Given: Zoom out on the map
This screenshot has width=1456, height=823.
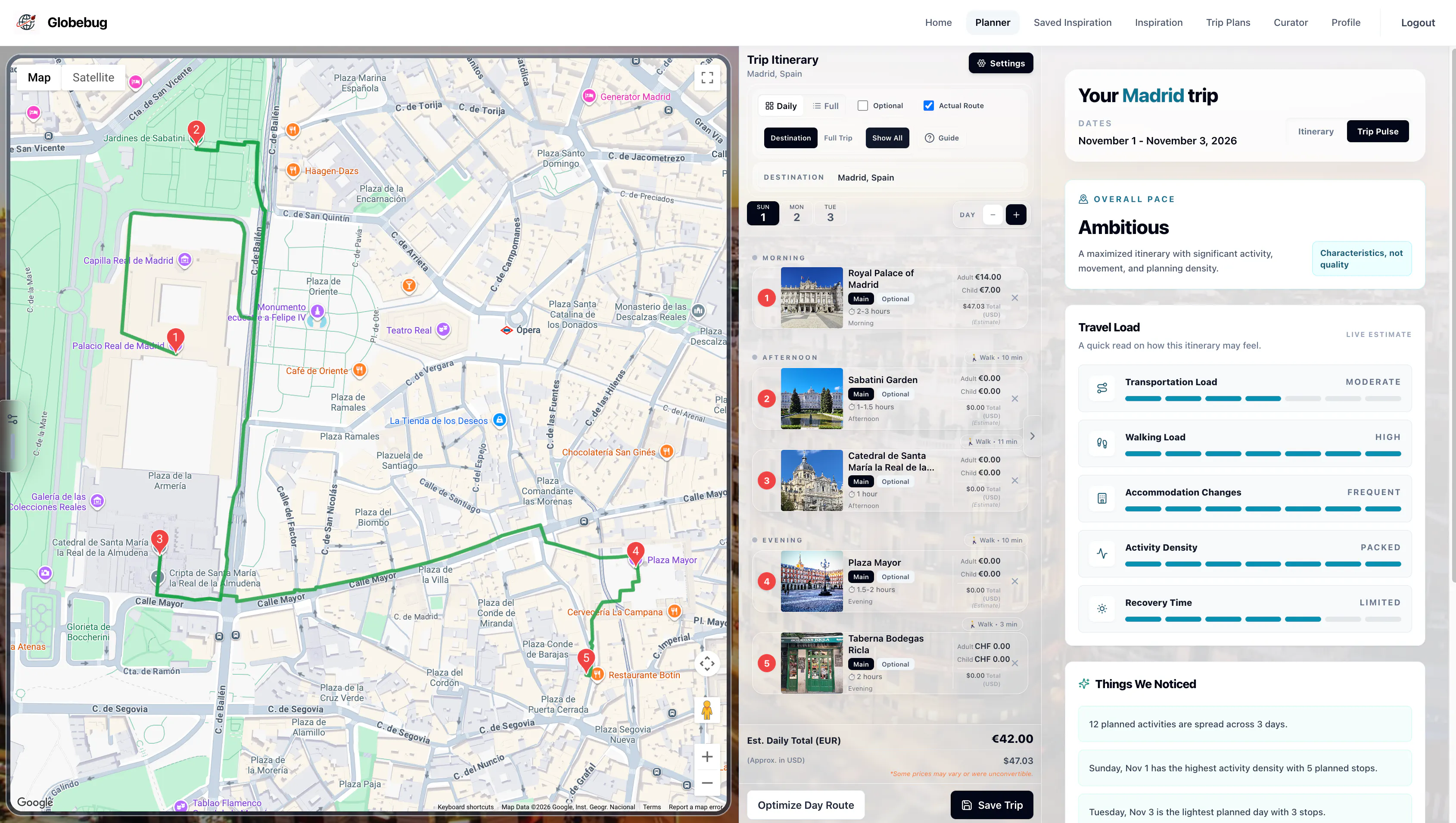Looking at the screenshot, I should 707,783.
